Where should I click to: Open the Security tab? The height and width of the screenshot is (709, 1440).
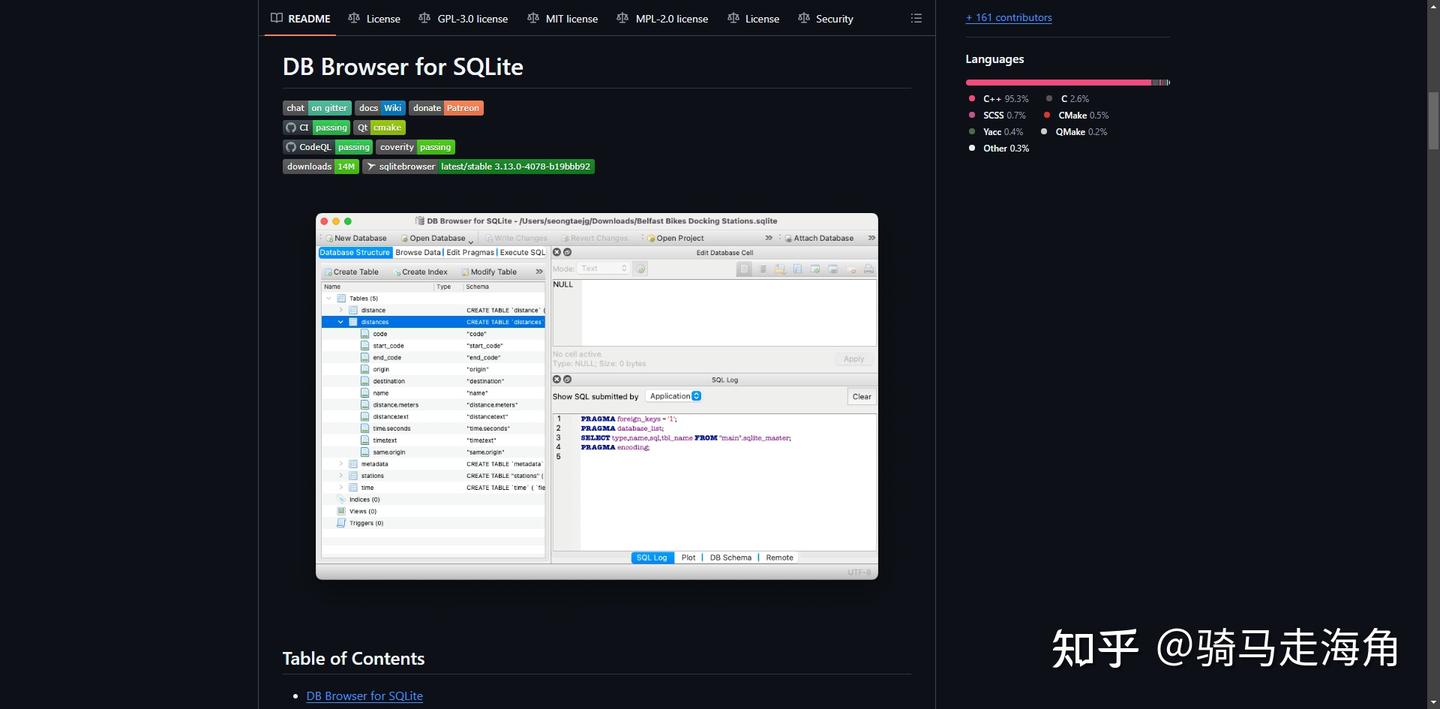[825, 18]
